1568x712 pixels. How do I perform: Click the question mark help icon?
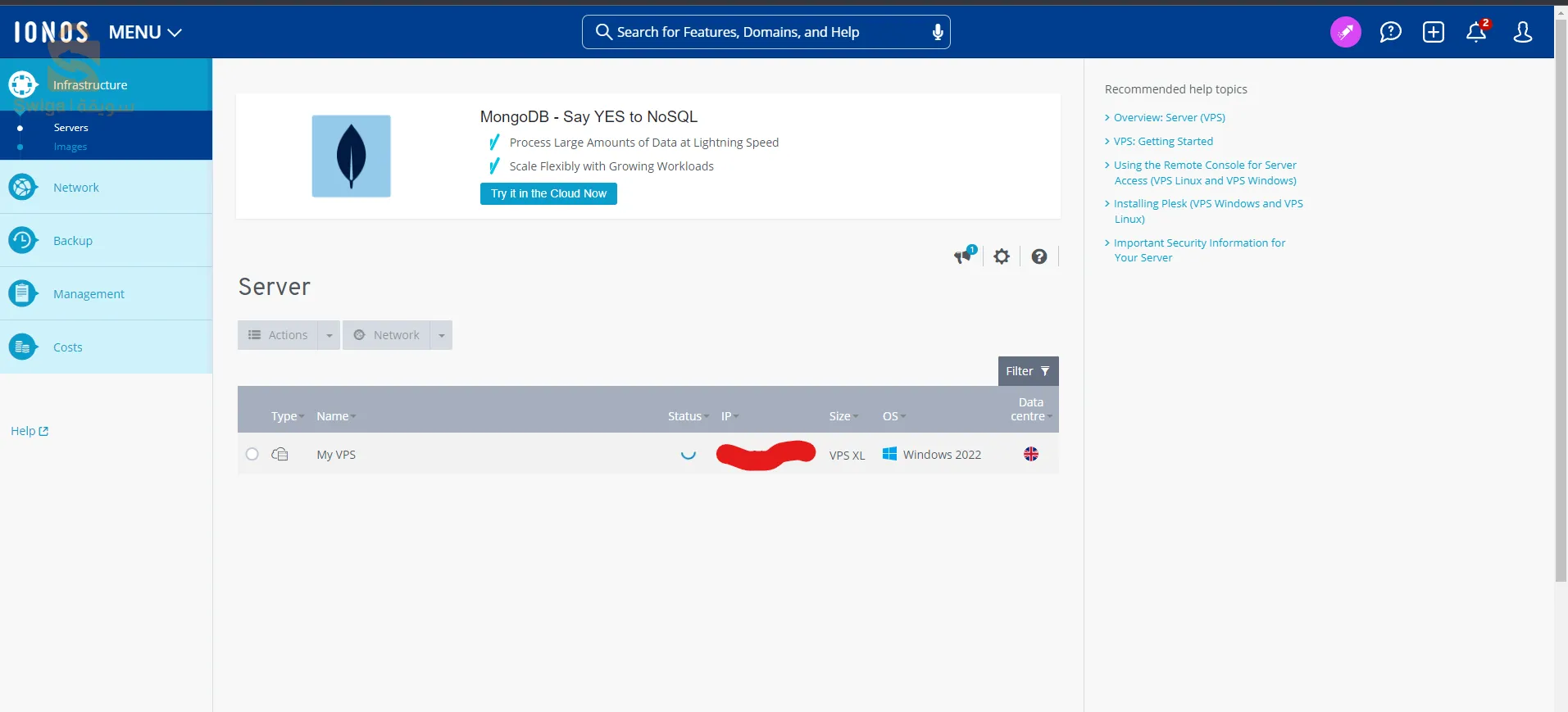point(1039,256)
